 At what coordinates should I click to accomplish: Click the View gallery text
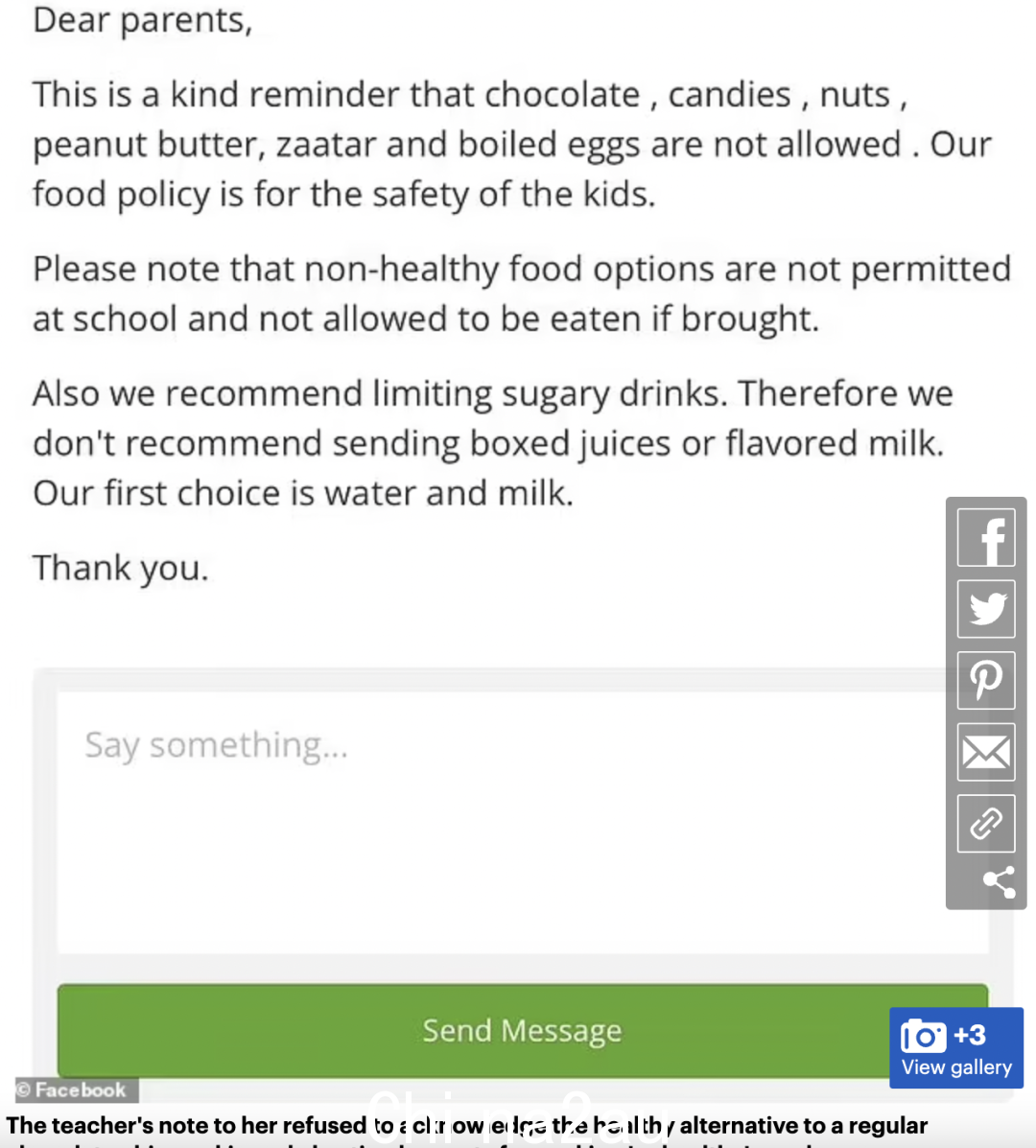[956, 1067]
